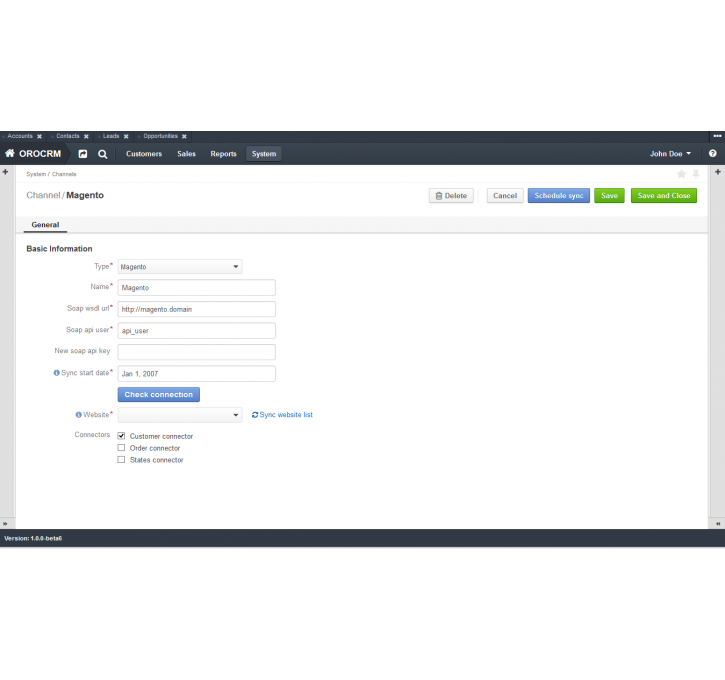This screenshot has height=680, width=725.
Task: Enable the States connector checkbox
Action: (121, 459)
